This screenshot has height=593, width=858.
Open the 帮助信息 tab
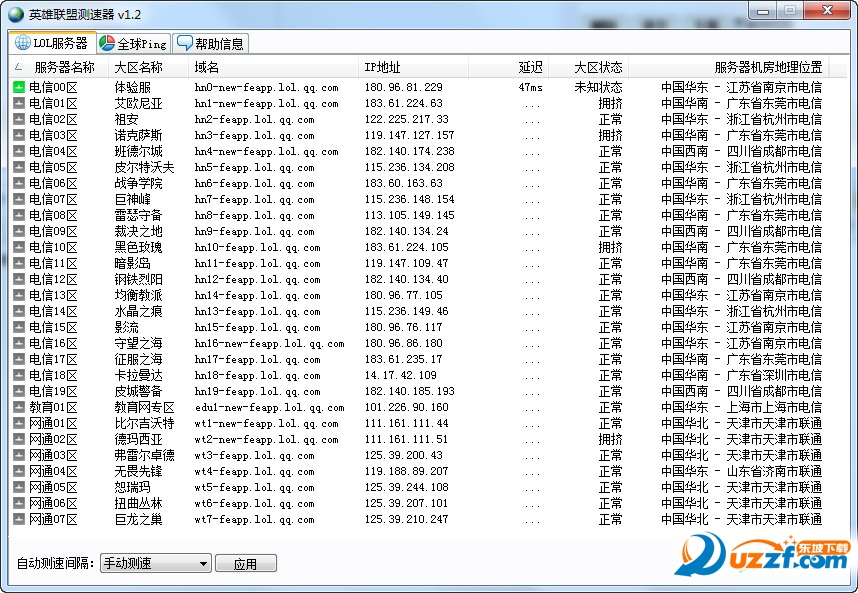(x=205, y=42)
